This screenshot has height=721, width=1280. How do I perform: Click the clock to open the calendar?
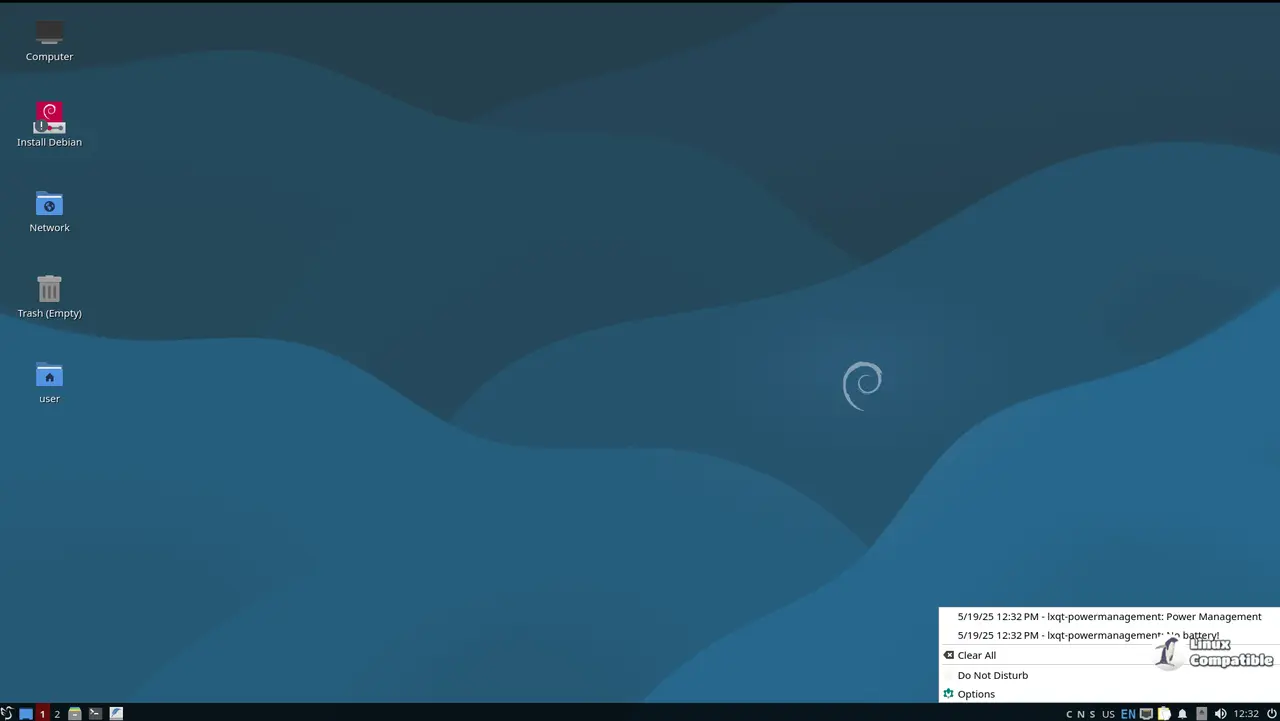(x=1245, y=713)
